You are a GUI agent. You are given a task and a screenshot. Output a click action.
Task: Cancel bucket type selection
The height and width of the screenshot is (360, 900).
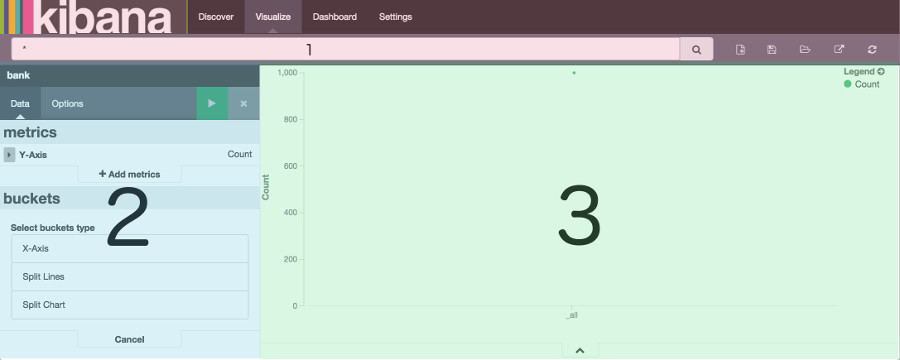[x=129, y=339]
